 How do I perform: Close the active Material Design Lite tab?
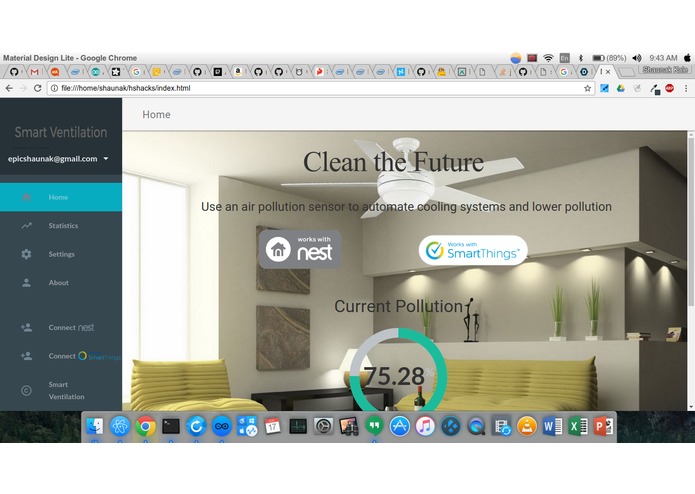[608, 71]
